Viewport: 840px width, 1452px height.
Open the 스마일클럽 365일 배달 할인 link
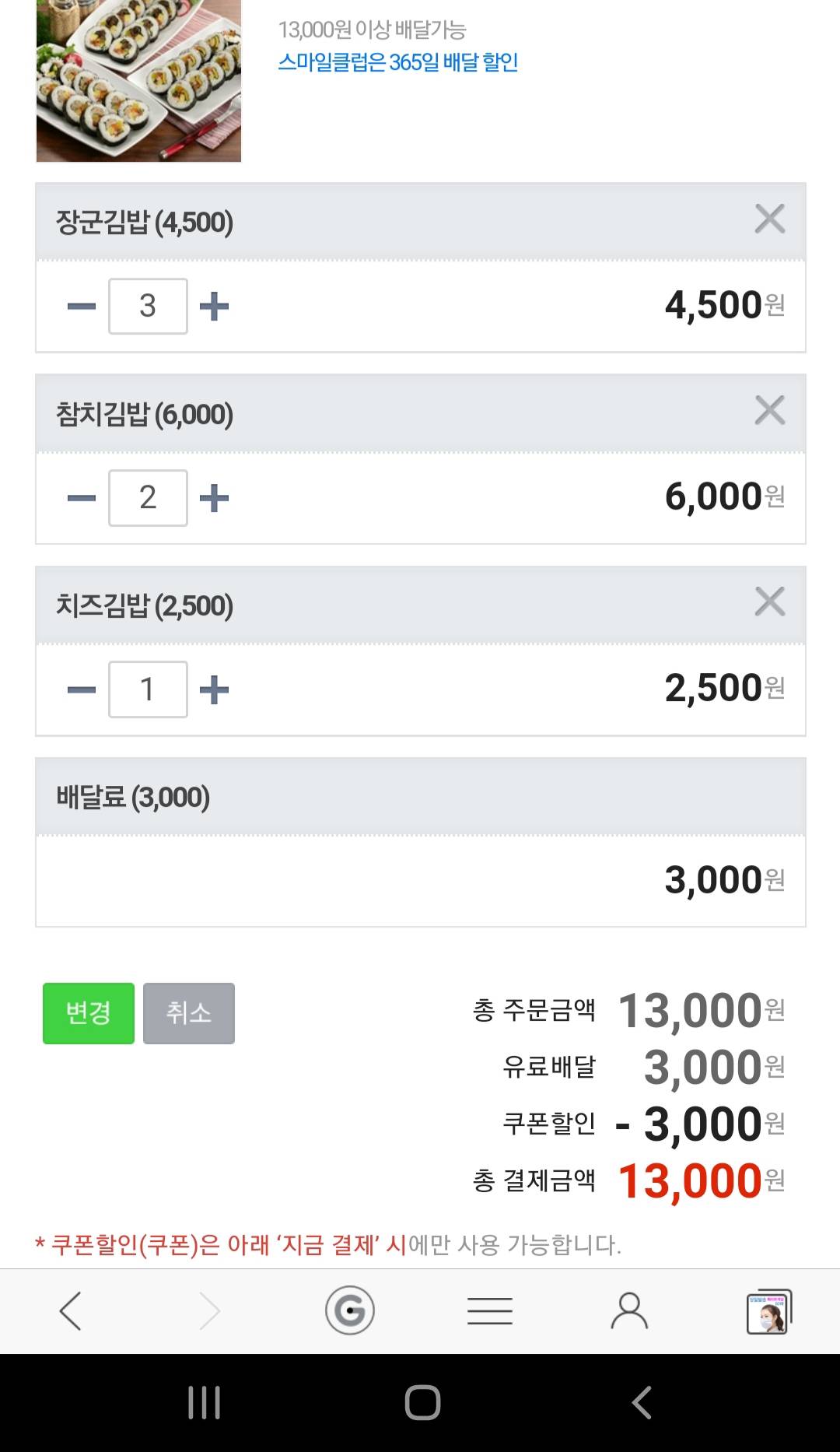[397, 62]
